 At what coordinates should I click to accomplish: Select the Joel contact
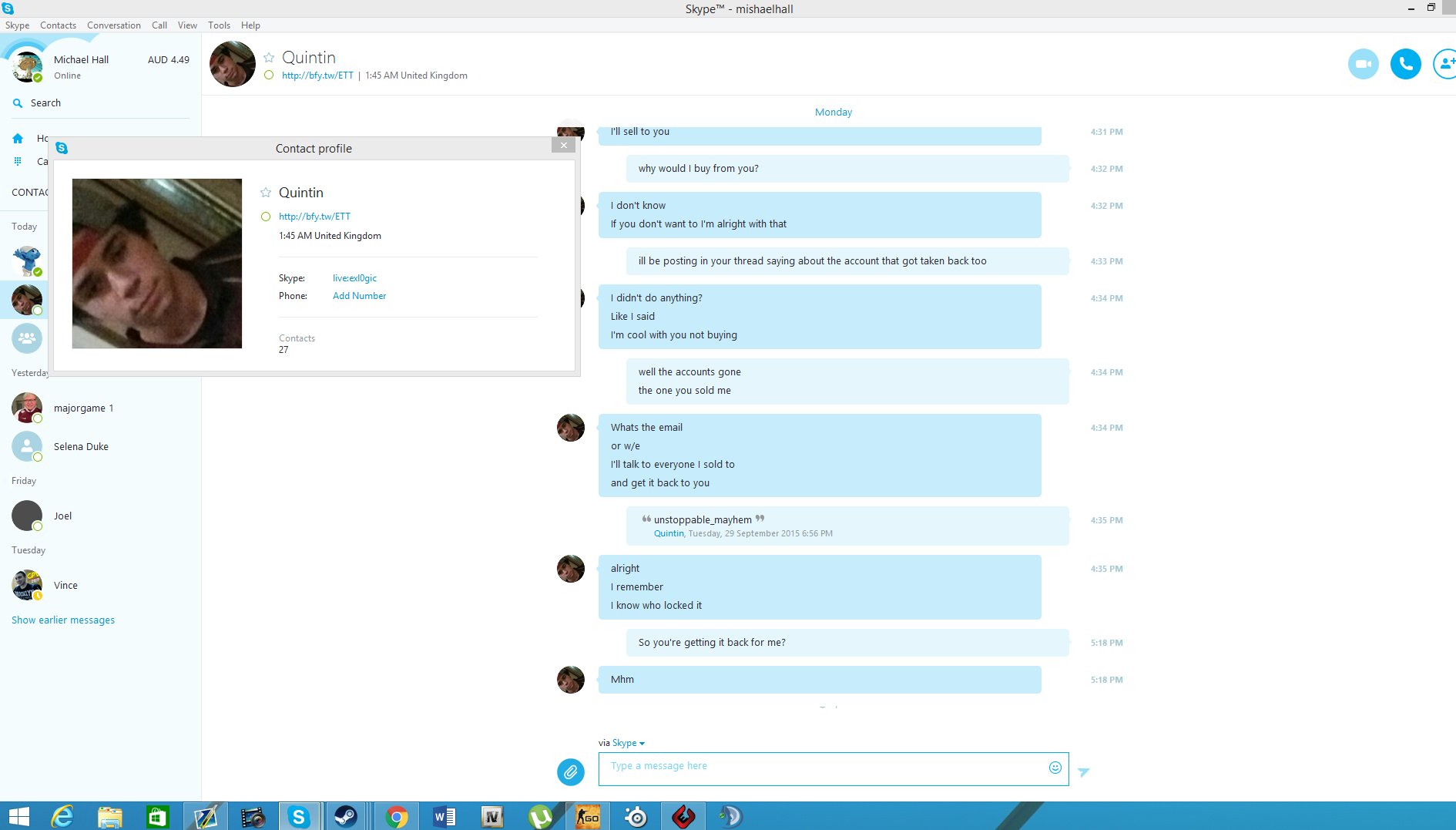(x=100, y=516)
